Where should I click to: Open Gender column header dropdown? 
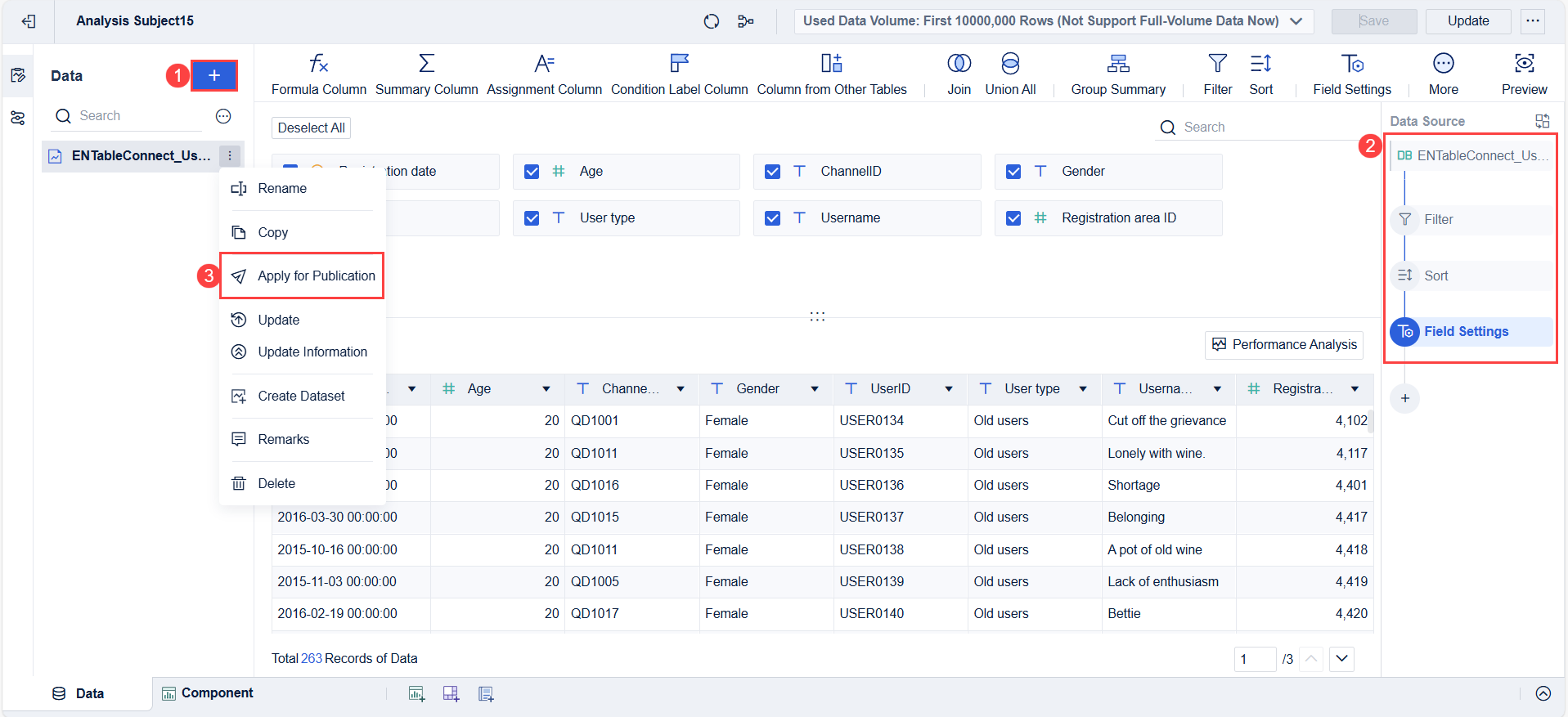click(815, 389)
